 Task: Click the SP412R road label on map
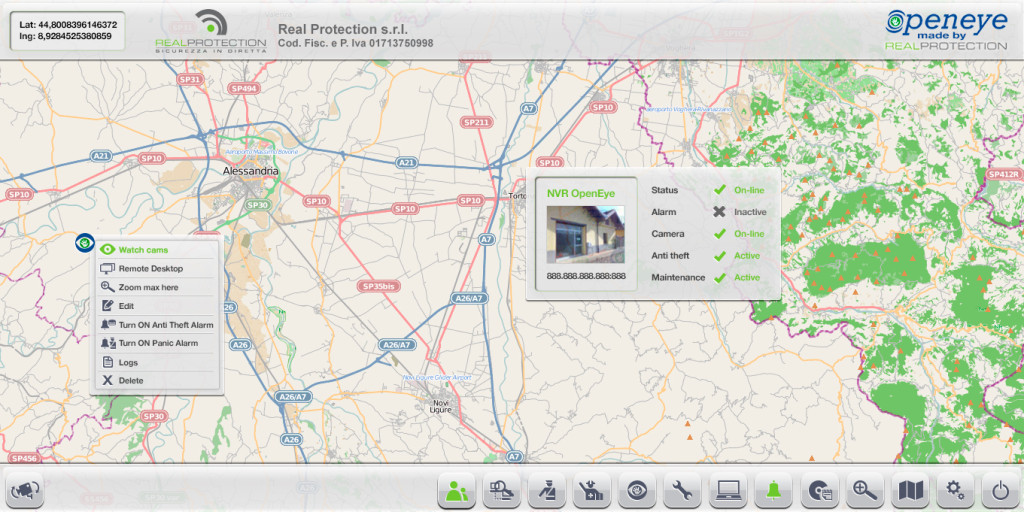1003,174
